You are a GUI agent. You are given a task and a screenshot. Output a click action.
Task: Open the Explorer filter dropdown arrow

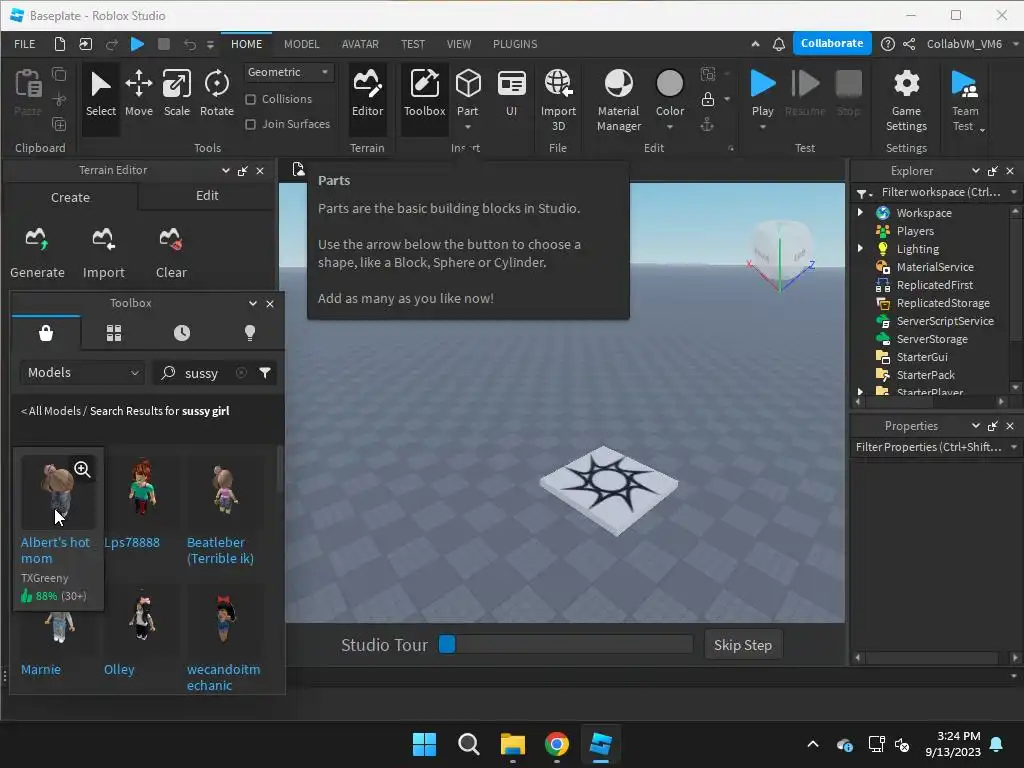point(1014,192)
